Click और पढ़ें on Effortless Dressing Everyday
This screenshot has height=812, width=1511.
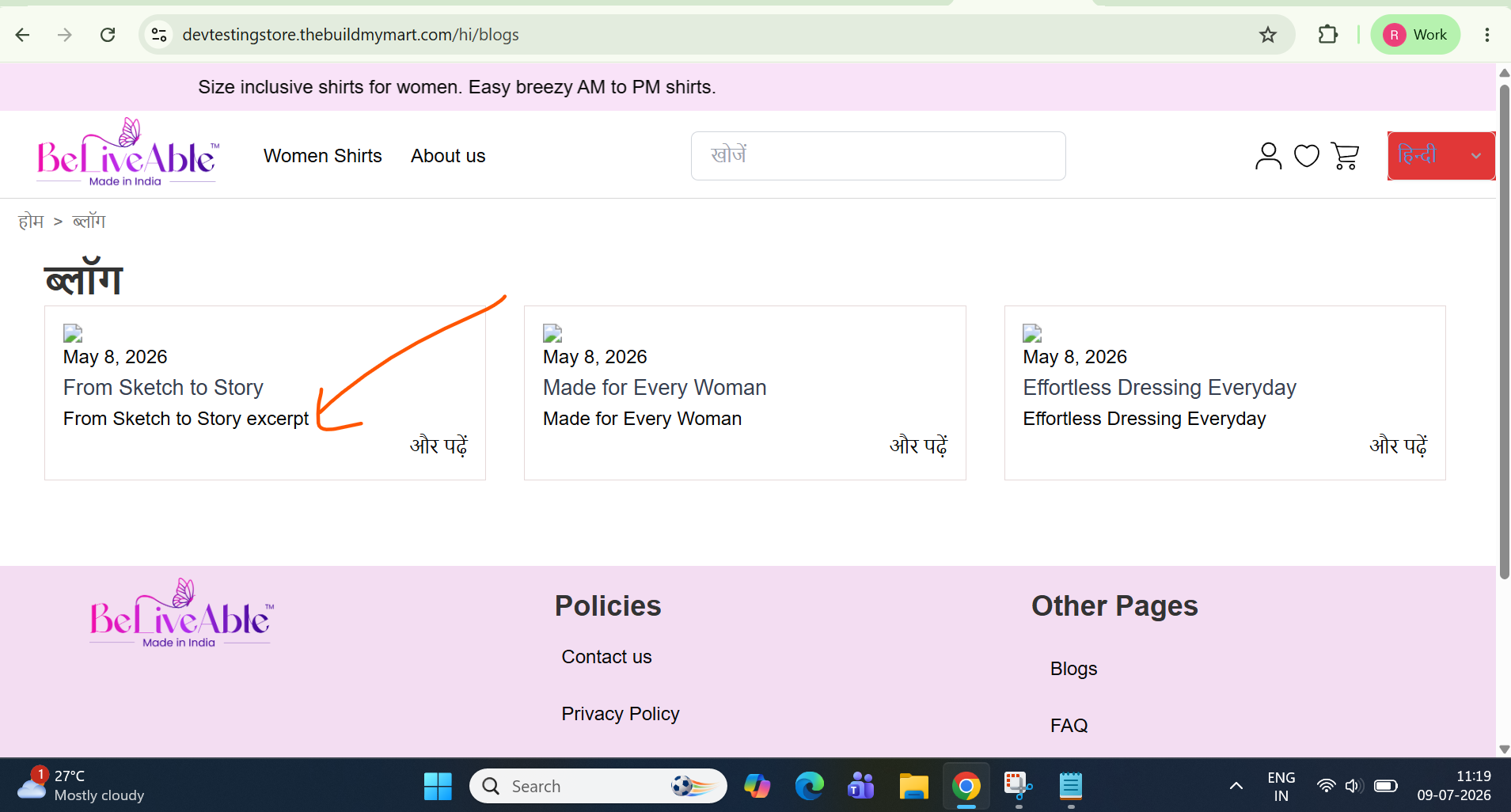[x=1398, y=446]
